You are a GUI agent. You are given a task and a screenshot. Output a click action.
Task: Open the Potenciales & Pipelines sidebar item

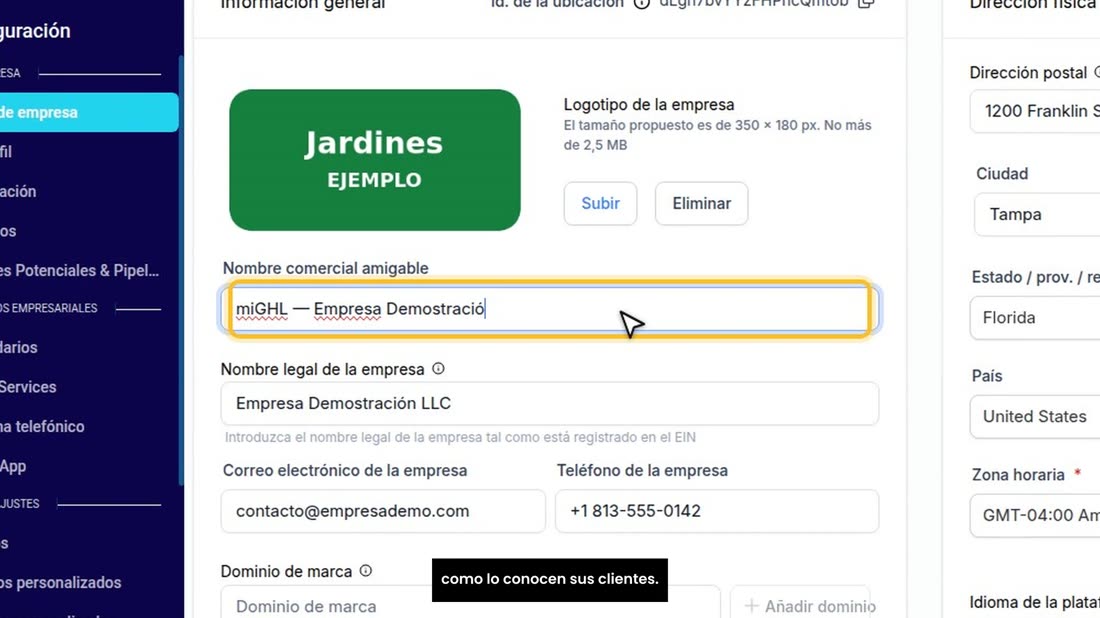pos(79,271)
